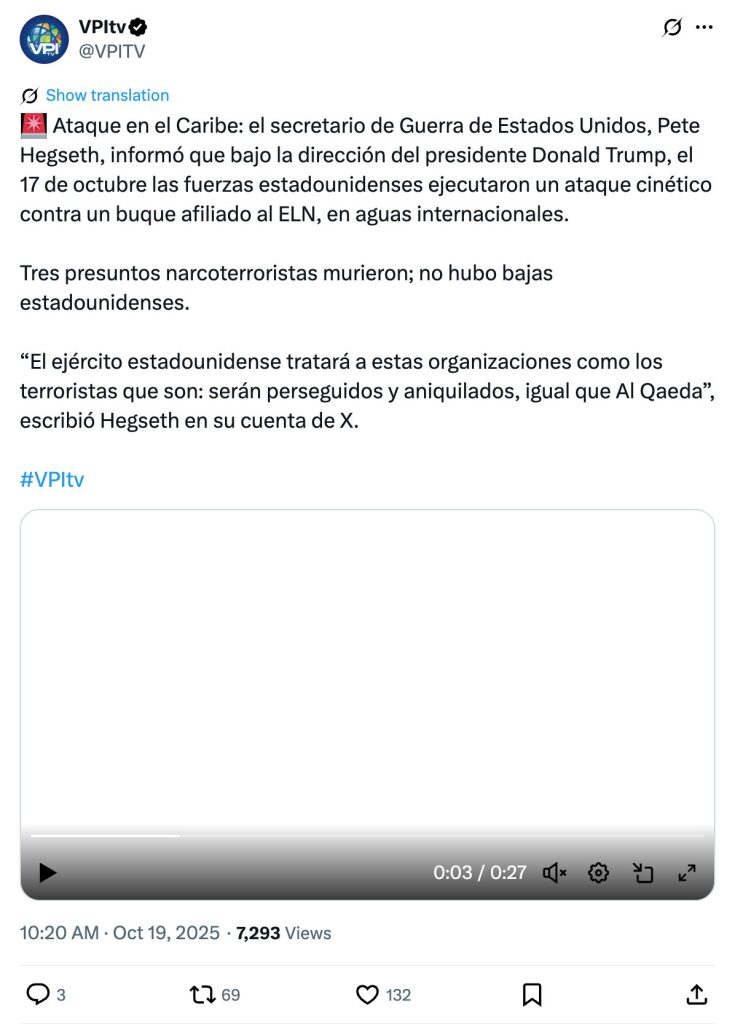Bookmark this post
The width and height of the screenshot is (735, 1024).
(532, 995)
